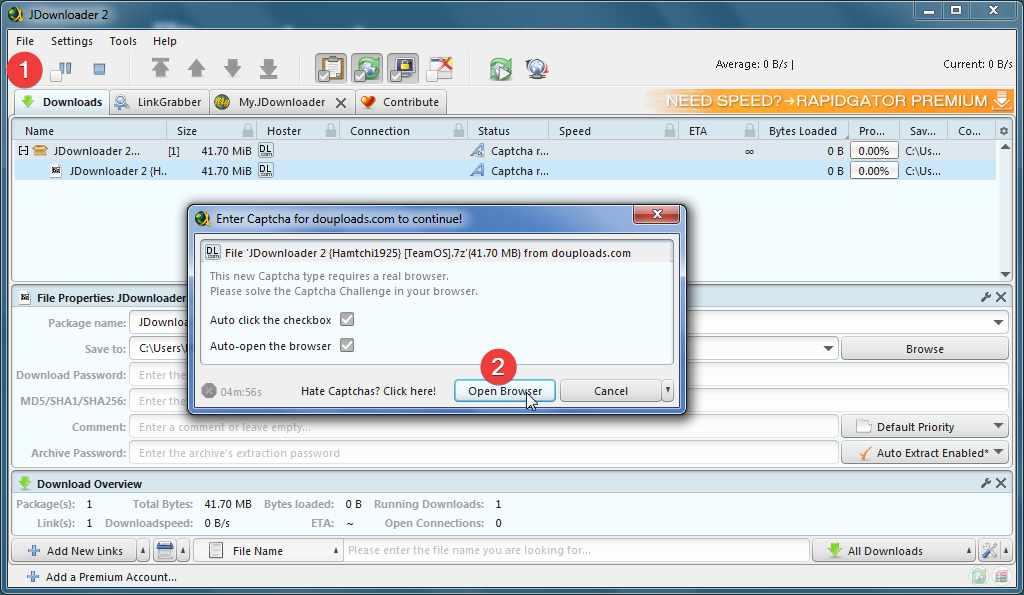Image resolution: width=1024 pixels, height=595 pixels.
Task: Close the File Properties panel
Action: 1001,297
